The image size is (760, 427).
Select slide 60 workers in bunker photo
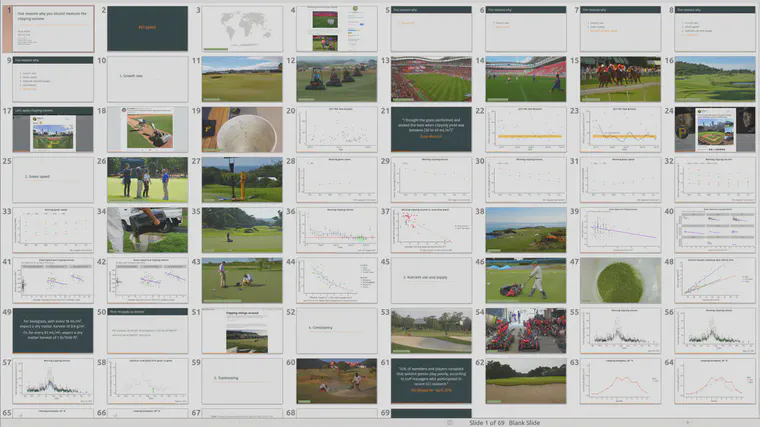point(336,381)
